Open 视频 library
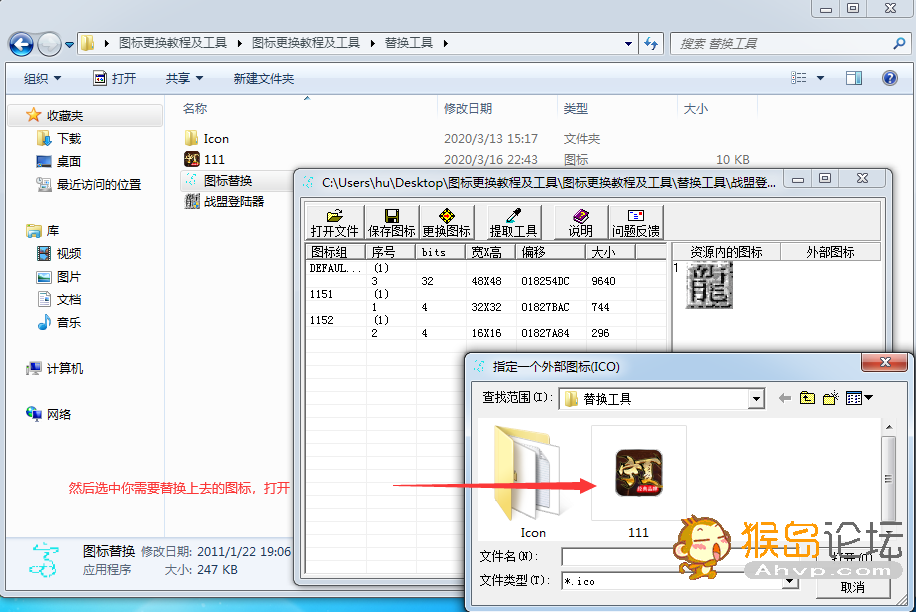 coord(69,253)
